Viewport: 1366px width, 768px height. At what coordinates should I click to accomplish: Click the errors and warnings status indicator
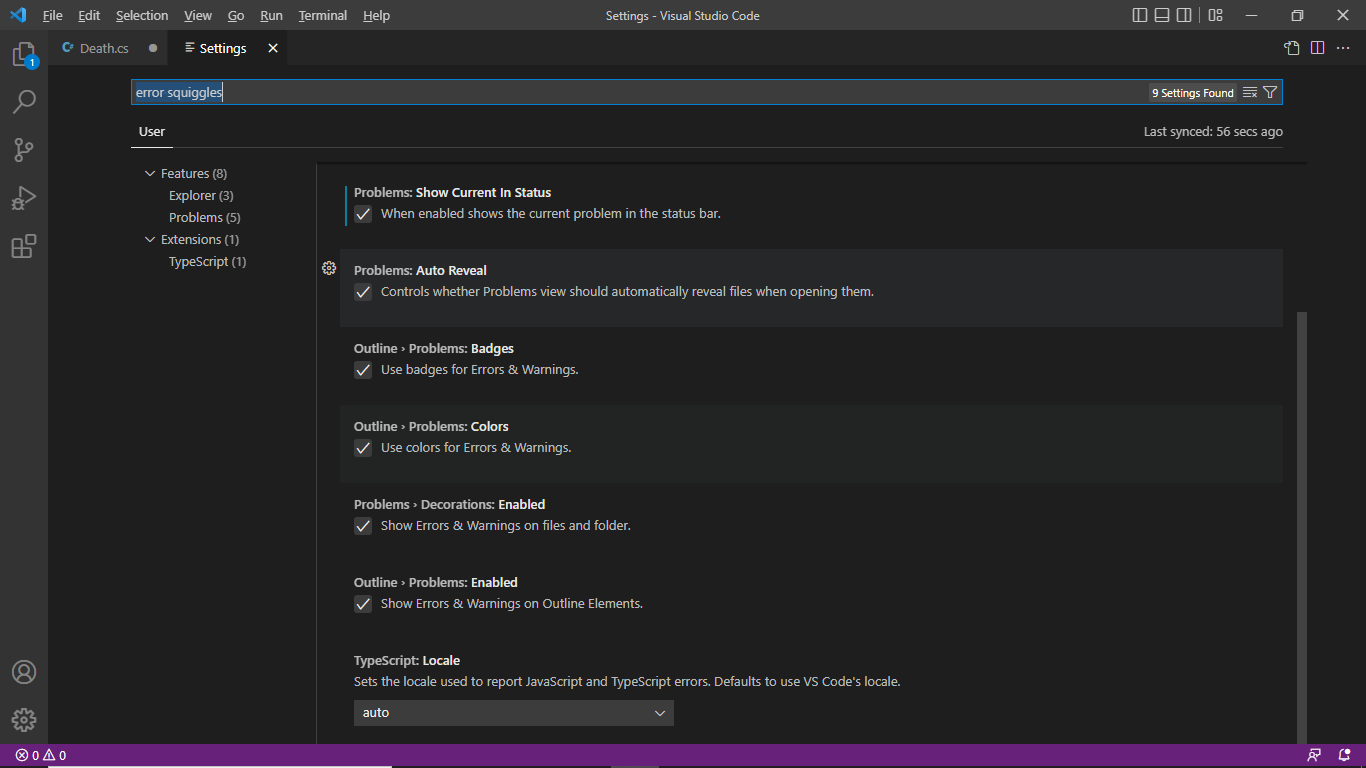[x=40, y=756]
